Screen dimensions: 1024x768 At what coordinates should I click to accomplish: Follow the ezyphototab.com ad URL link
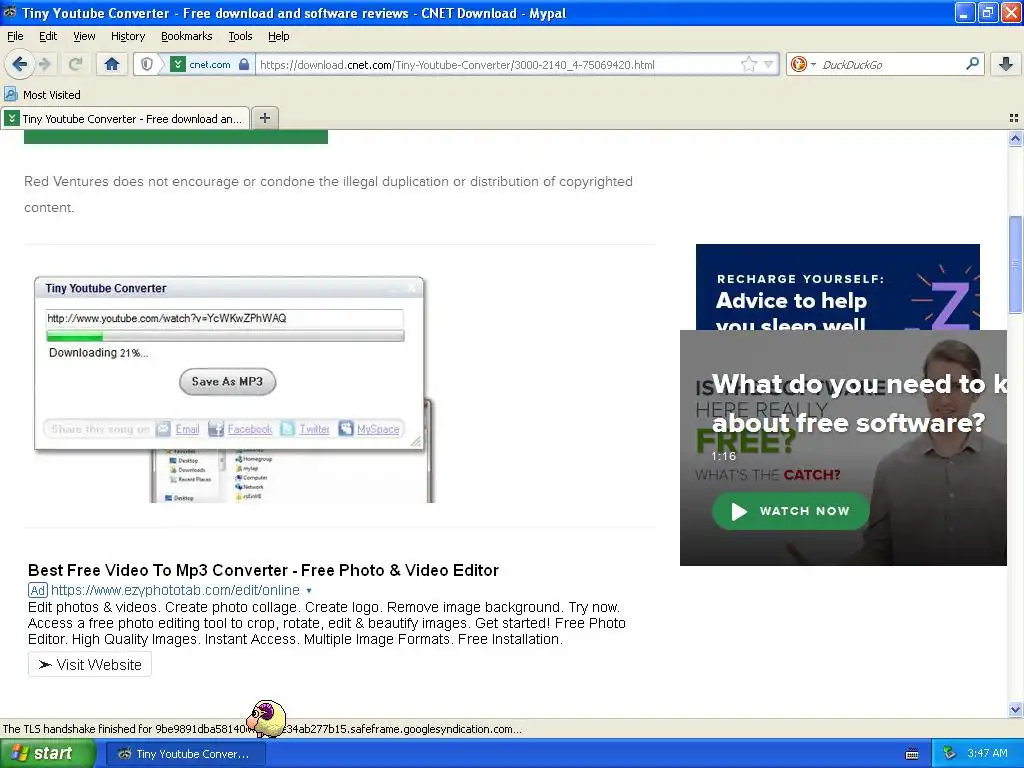(175, 590)
